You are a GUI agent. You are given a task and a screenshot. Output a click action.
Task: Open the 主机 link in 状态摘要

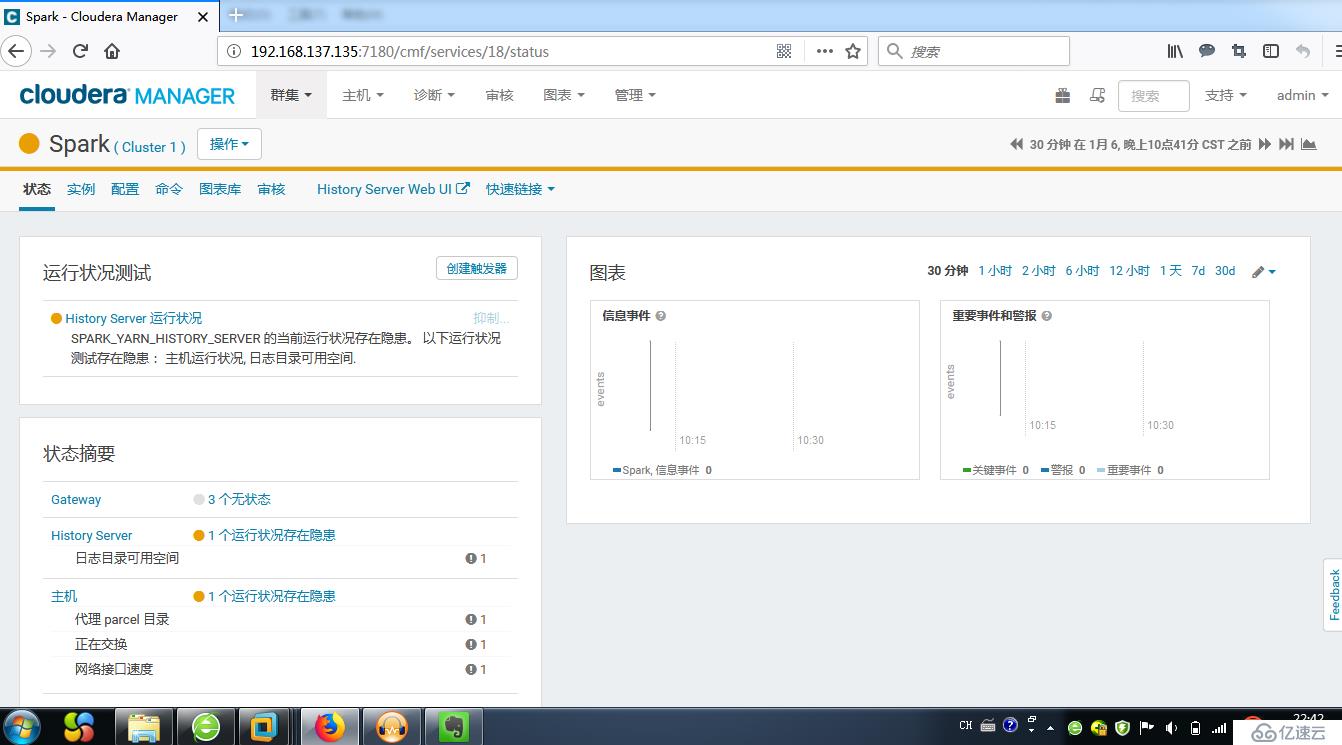[x=64, y=596]
